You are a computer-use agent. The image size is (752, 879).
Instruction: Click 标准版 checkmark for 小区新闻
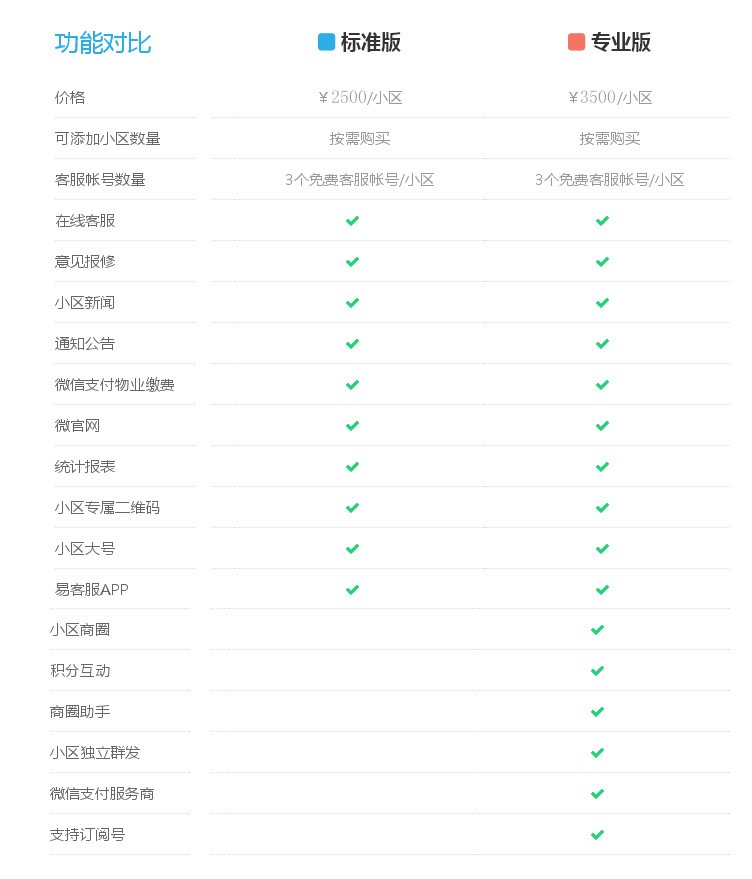click(352, 303)
